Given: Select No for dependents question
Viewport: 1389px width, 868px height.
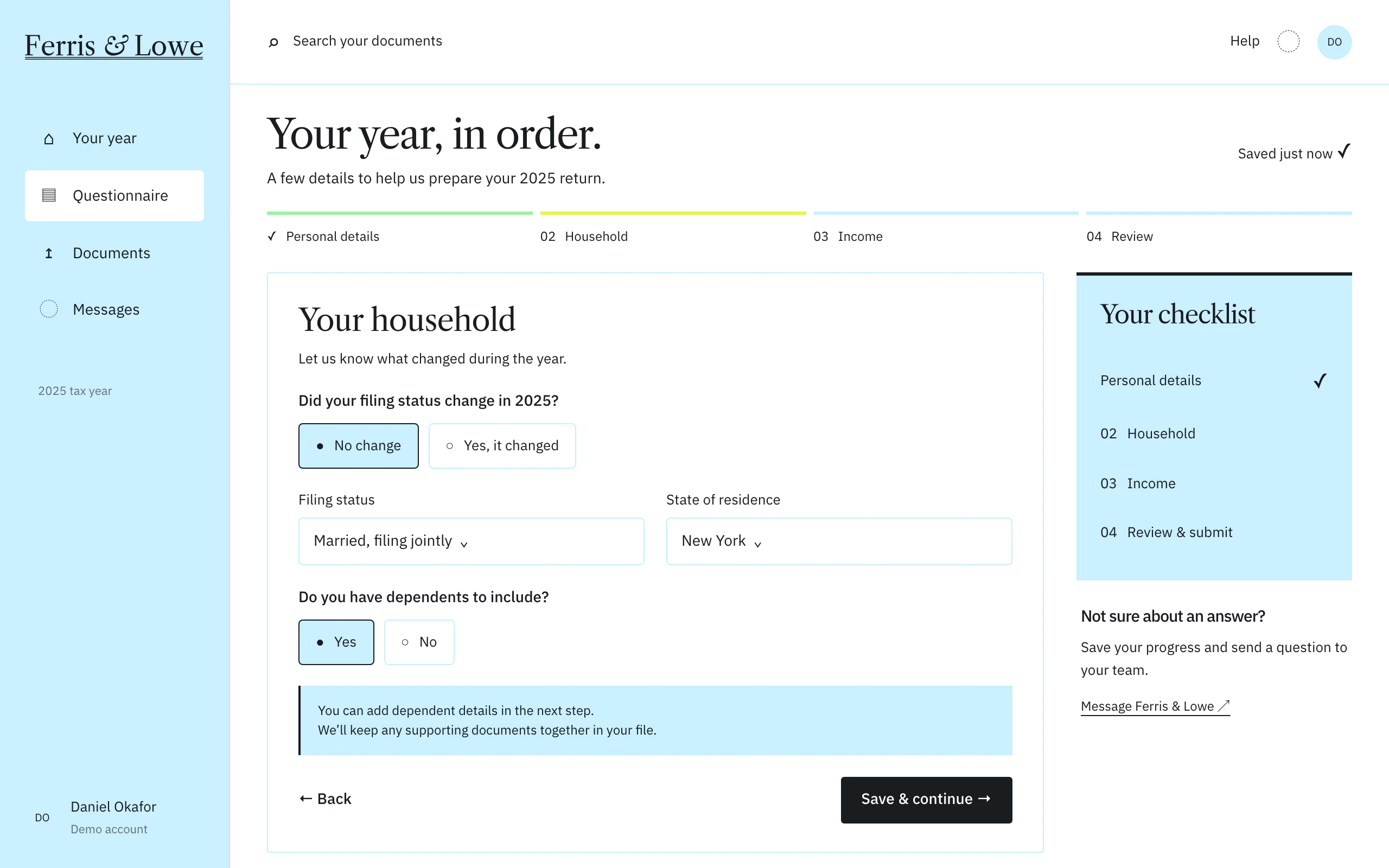Looking at the screenshot, I should (419, 642).
